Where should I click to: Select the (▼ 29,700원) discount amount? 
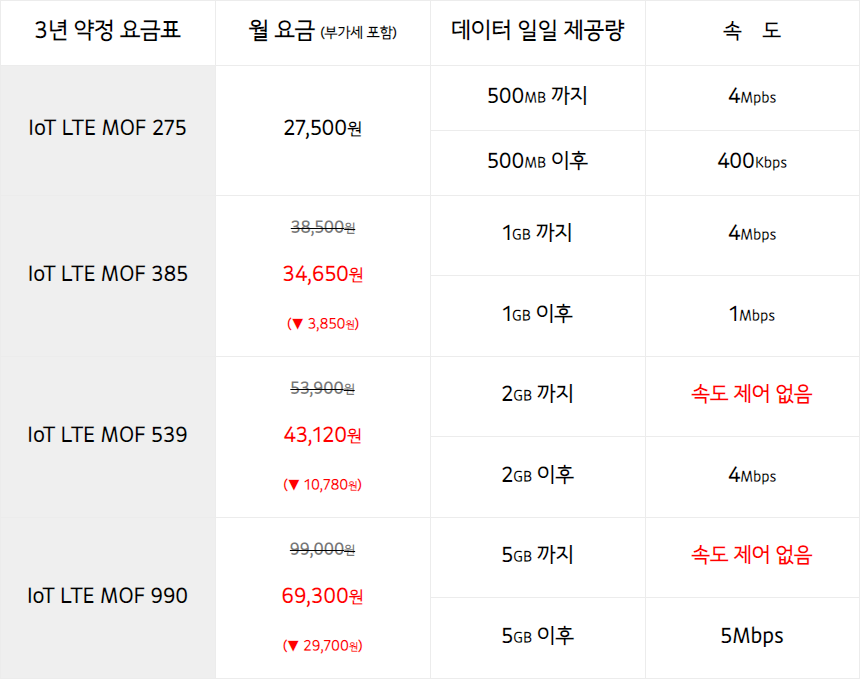pos(322,646)
